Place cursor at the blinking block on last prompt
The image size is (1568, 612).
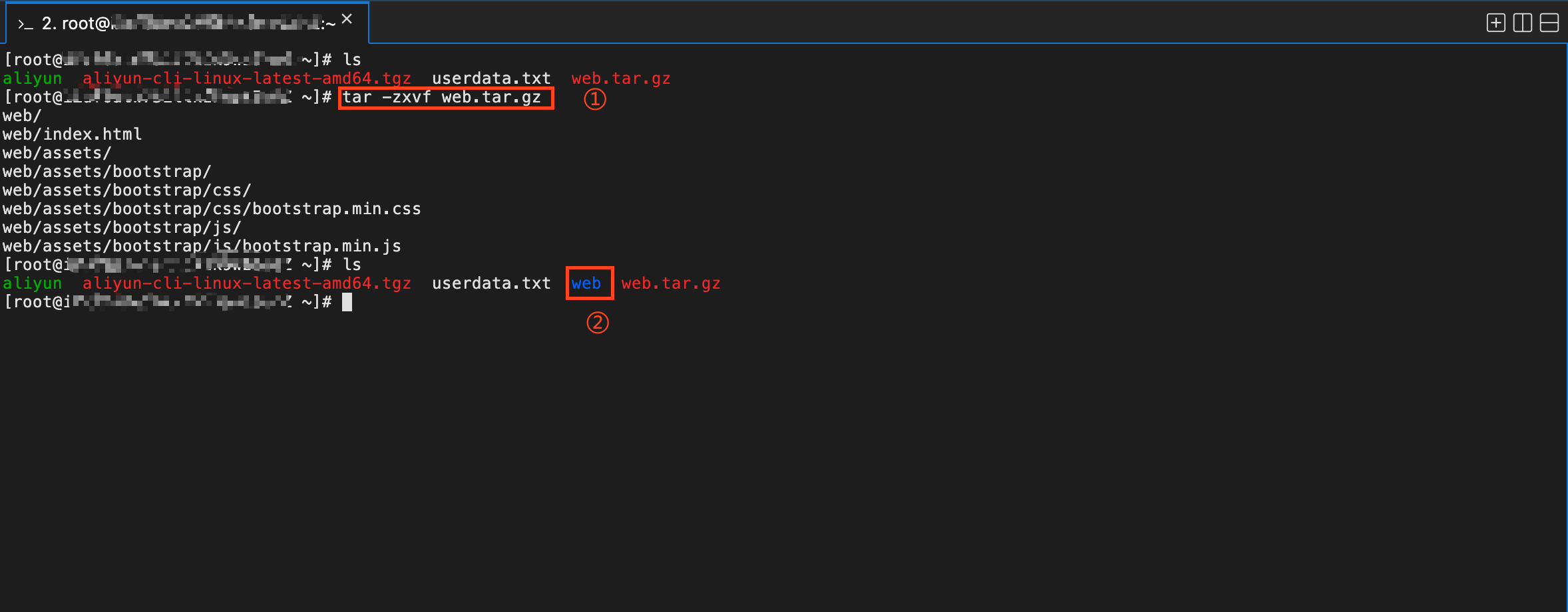click(x=347, y=303)
